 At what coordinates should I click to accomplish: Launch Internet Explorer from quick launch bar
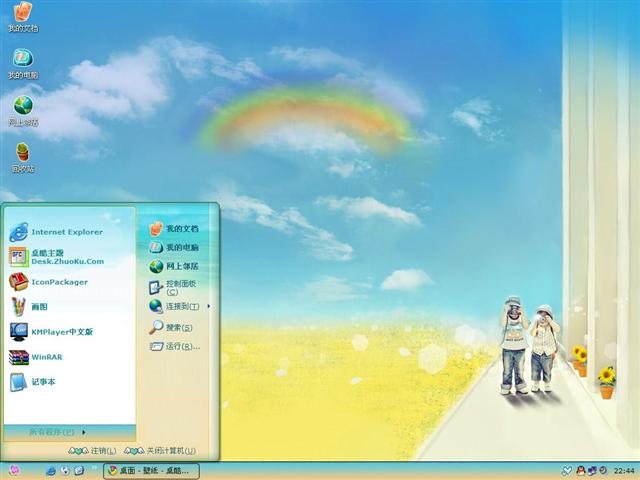pyautogui.click(x=51, y=471)
